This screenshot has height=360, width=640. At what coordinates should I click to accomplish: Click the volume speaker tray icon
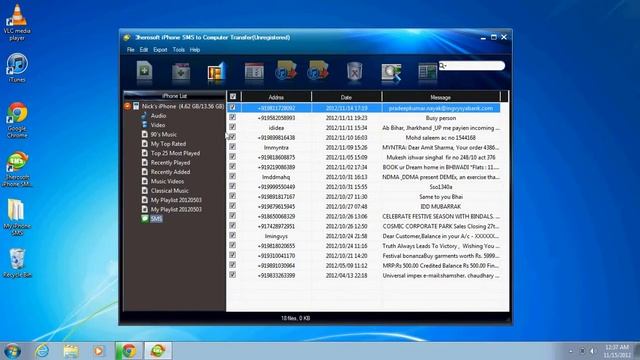click(x=593, y=351)
